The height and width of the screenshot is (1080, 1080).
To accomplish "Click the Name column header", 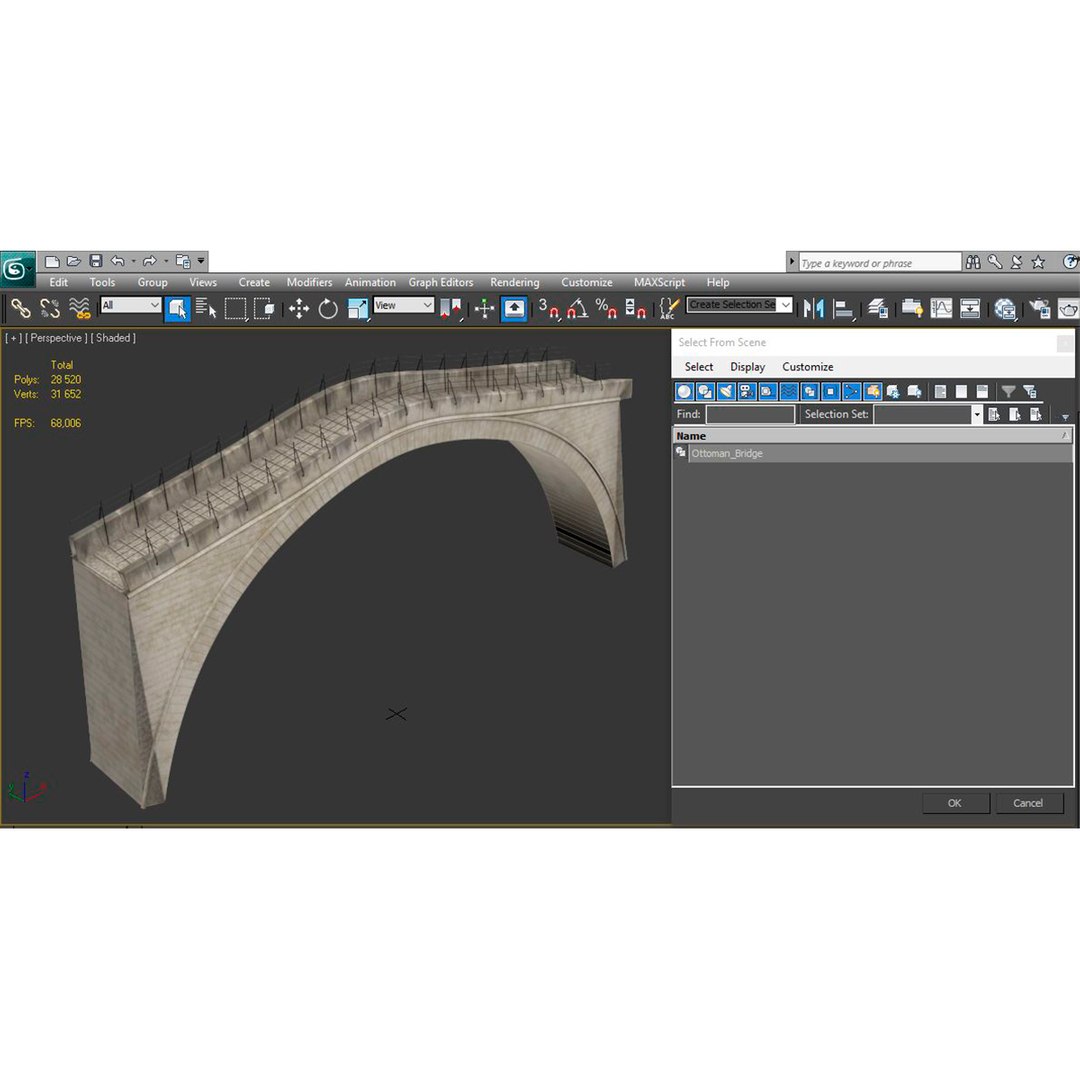I will 872,436.
